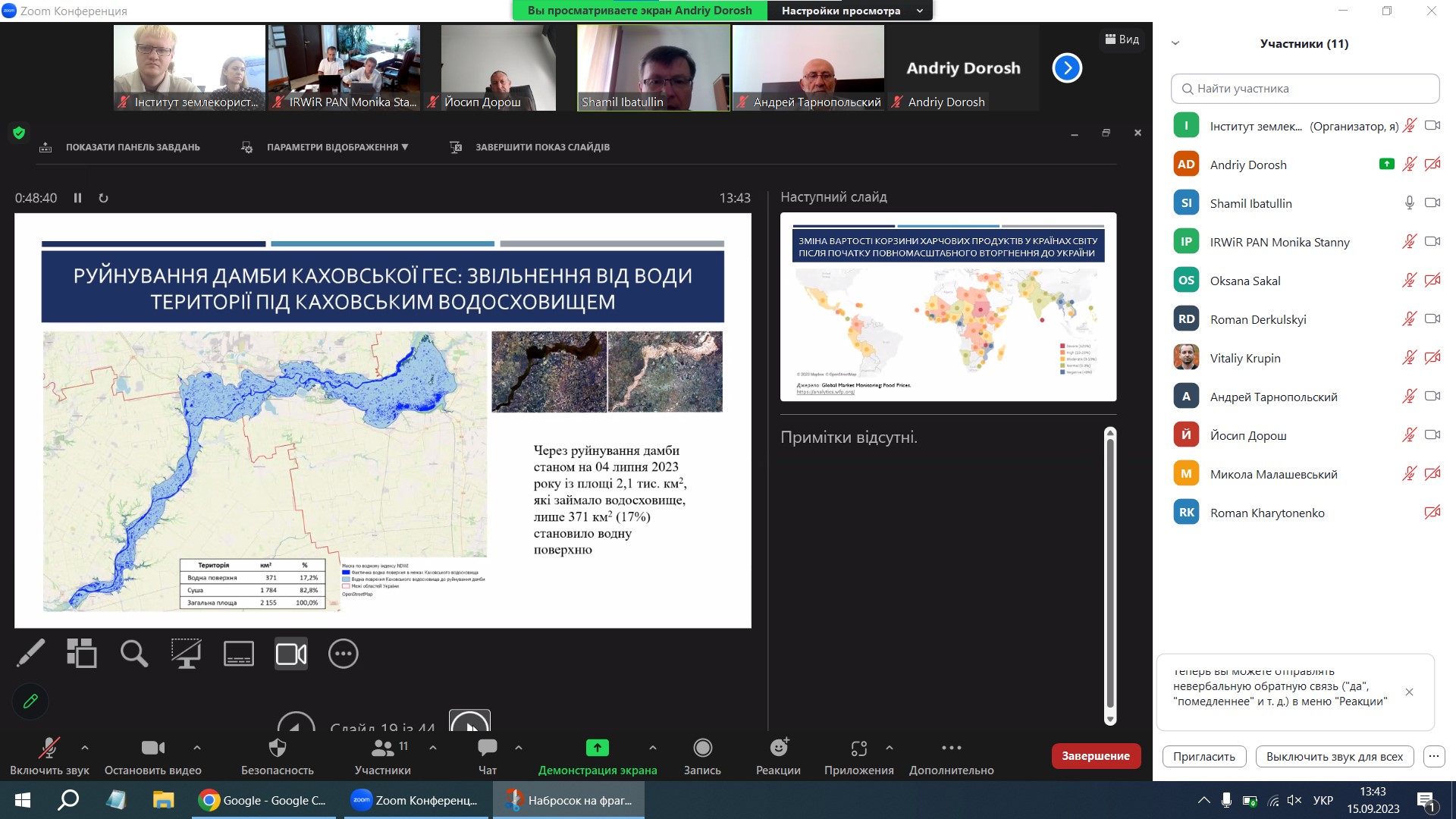
Task: Expand ПАРАМЕТРИ ВІДОБРАЖЕННЯ dropdown
Action: coord(337,147)
